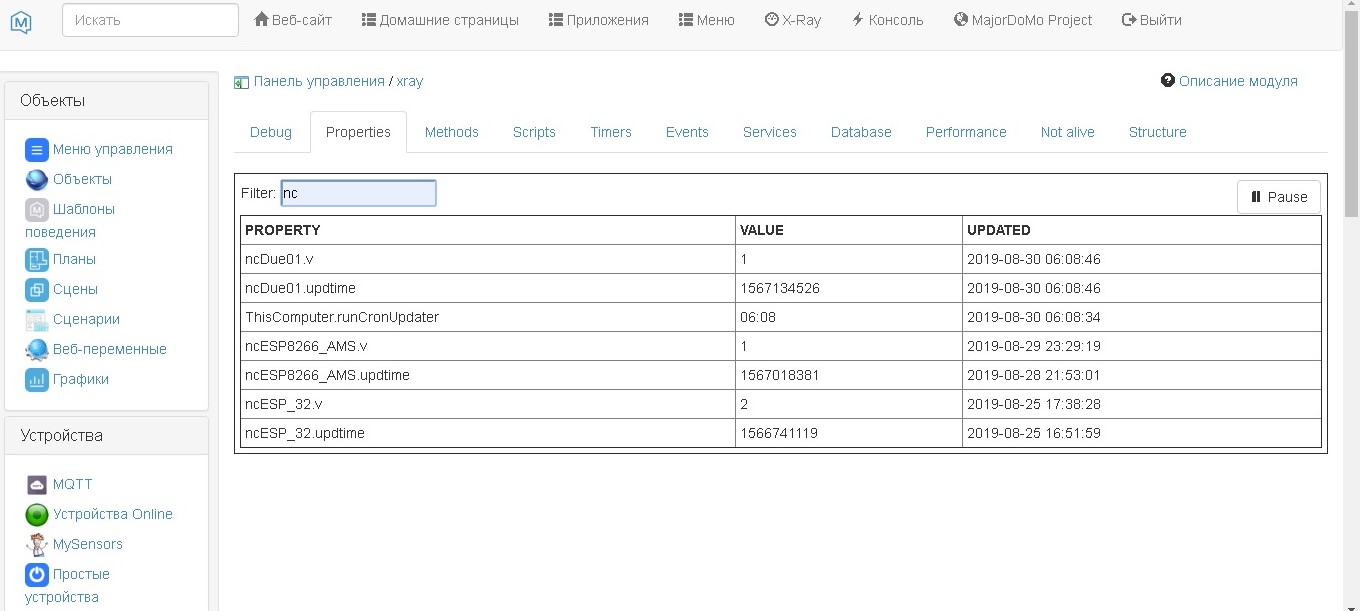The width and height of the screenshot is (1360, 611).
Task: Pause the property updates
Action: click(x=1278, y=197)
